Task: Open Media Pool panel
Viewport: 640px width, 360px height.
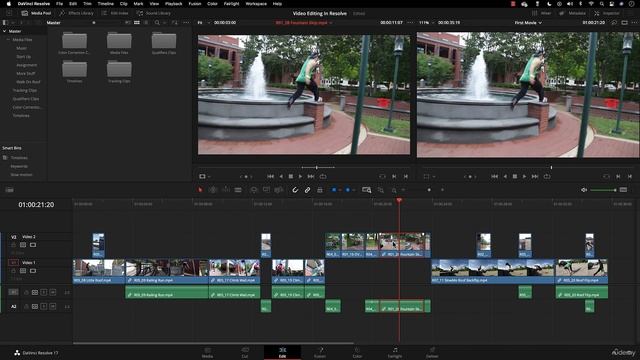Action: tap(36, 13)
